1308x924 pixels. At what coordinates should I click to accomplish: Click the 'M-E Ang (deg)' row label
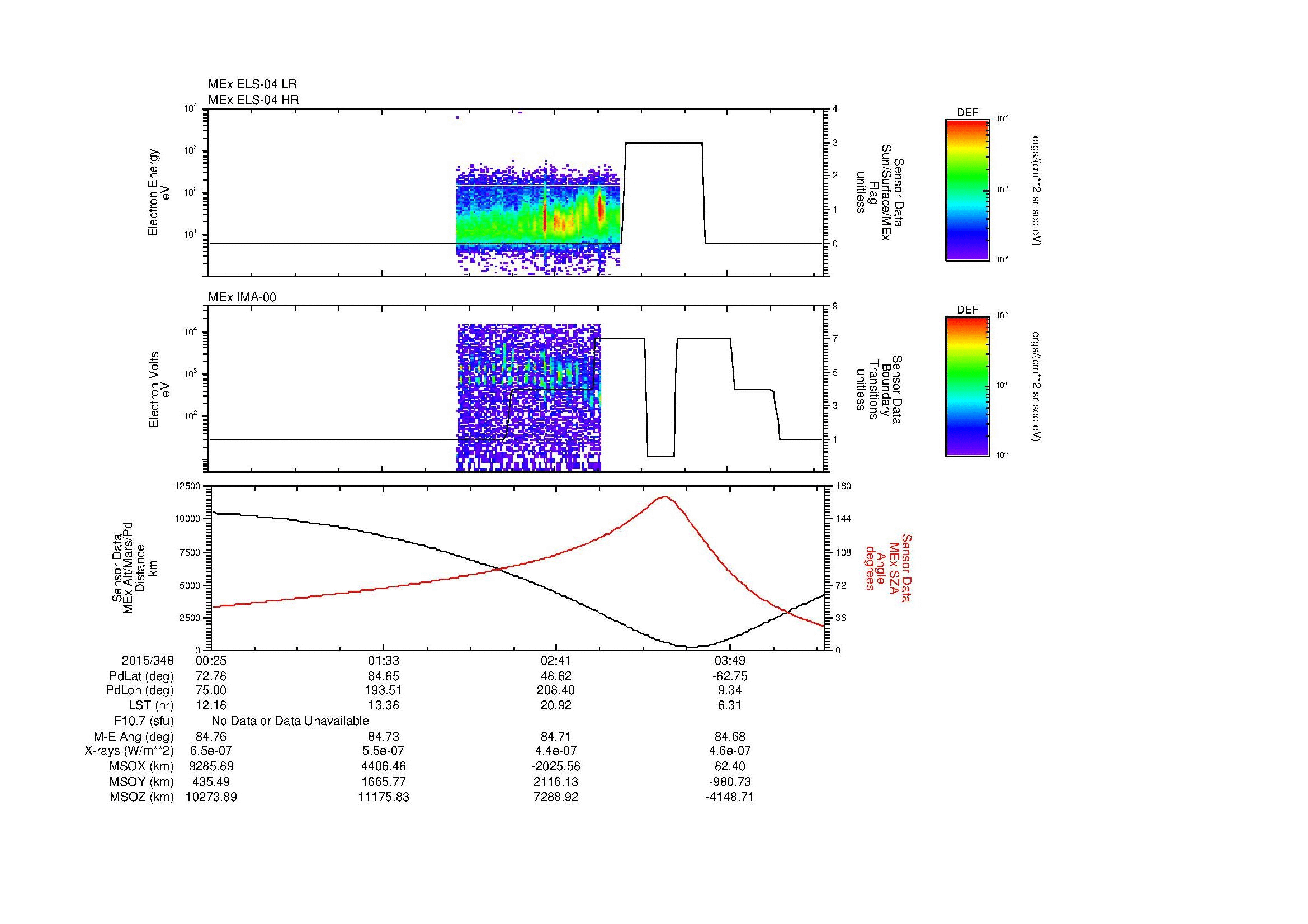click(134, 737)
